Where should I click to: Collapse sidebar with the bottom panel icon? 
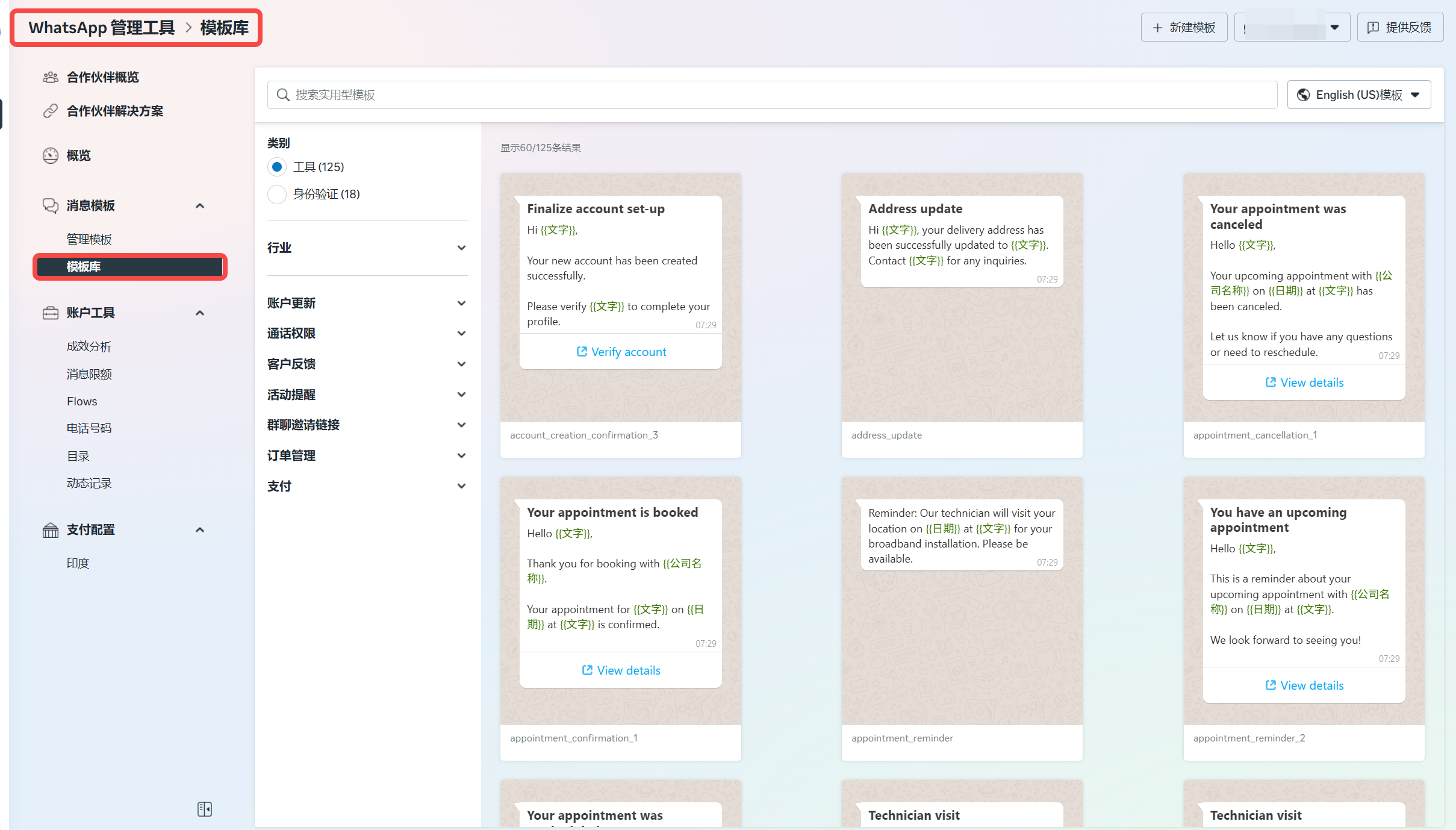pos(205,809)
